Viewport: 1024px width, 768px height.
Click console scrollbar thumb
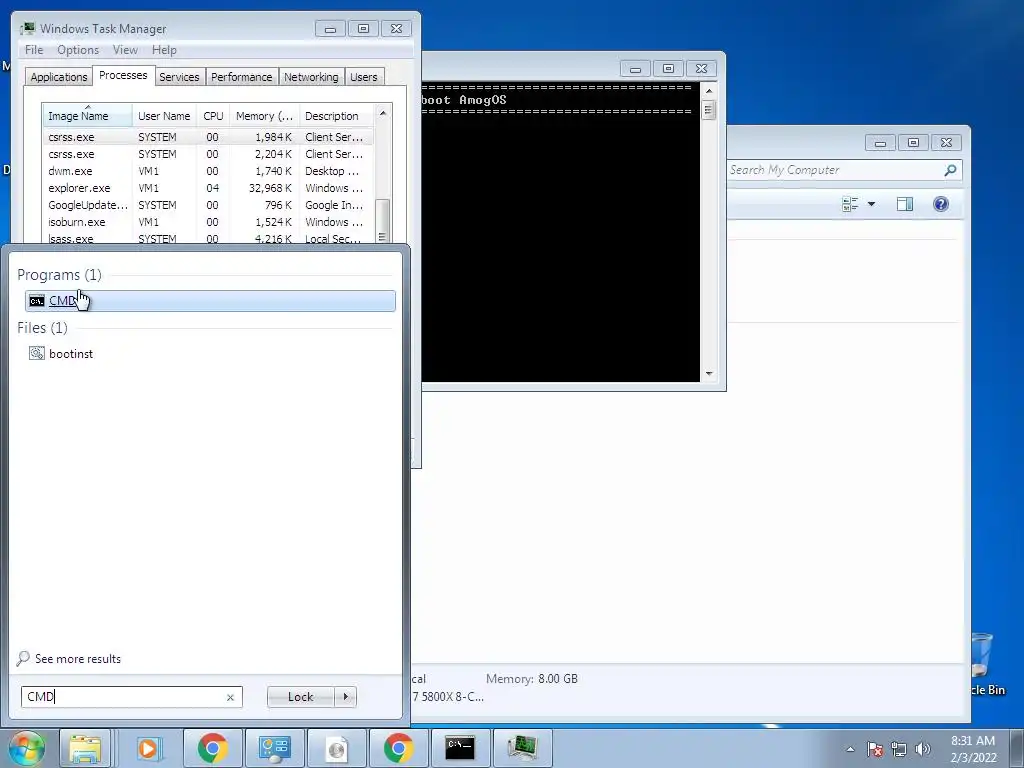point(709,110)
